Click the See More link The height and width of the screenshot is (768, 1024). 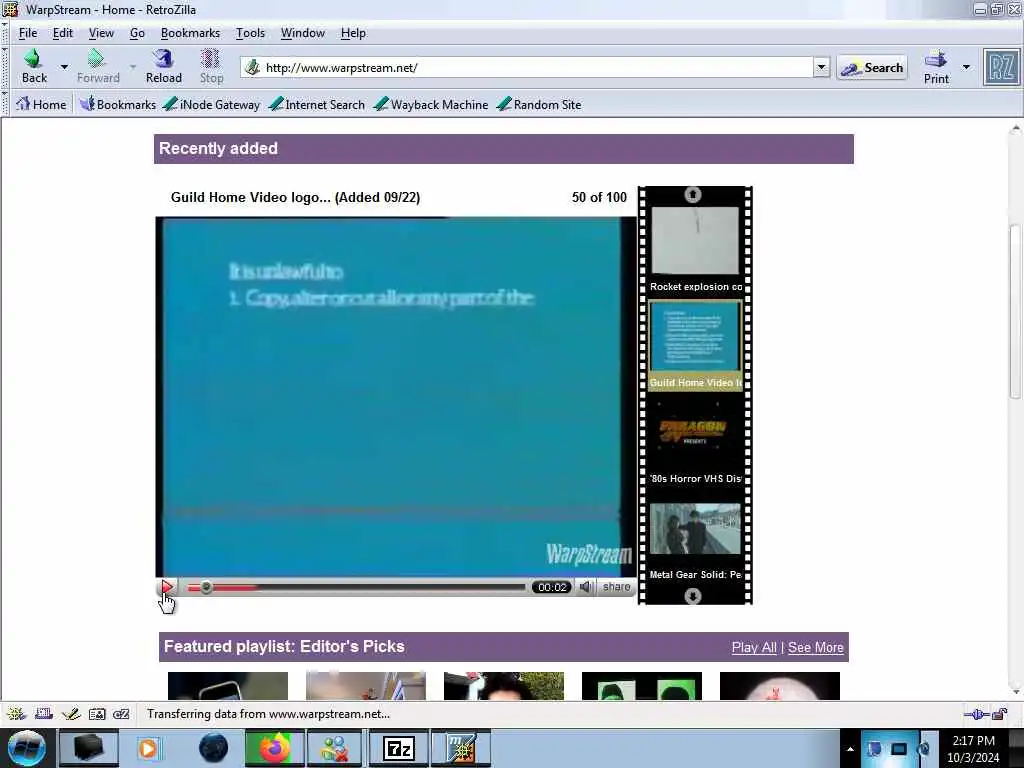click(x=816, y=647)
